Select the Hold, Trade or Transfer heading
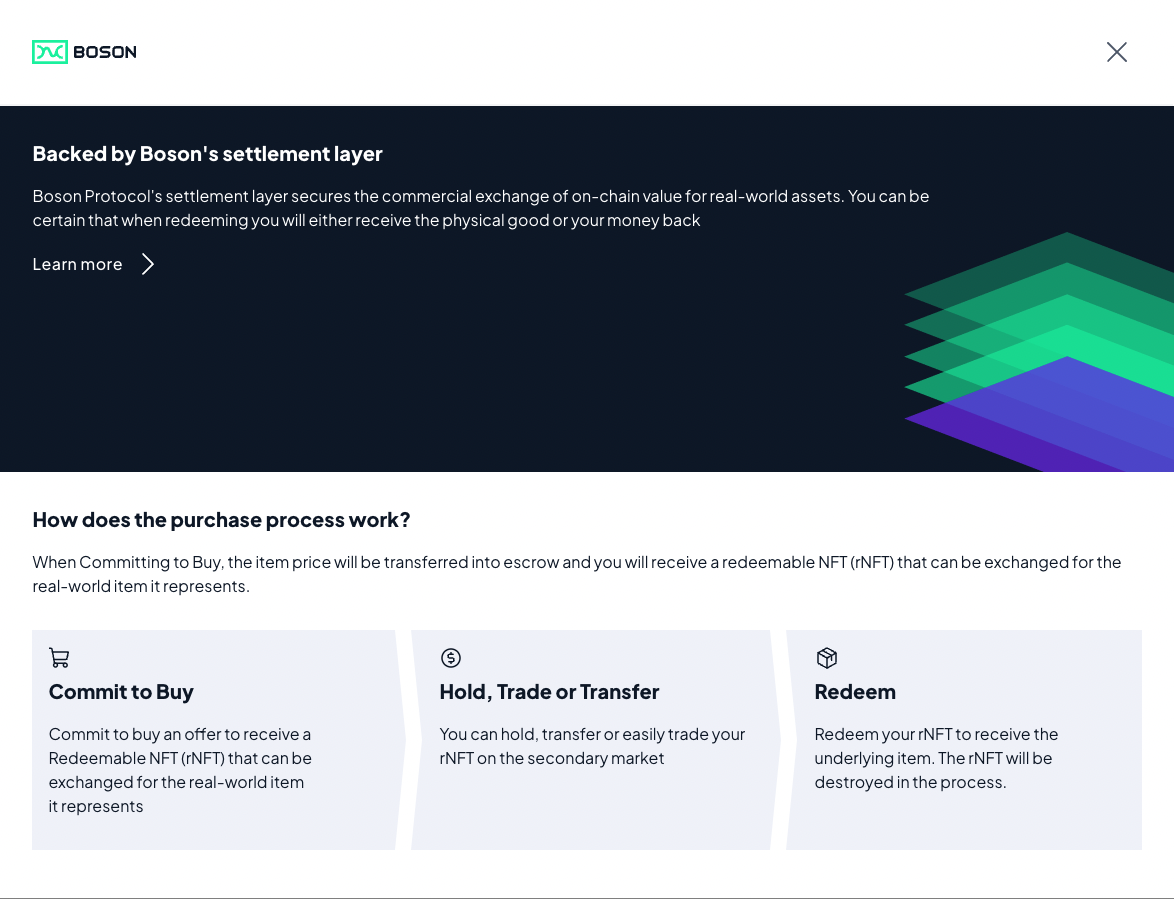This screenshot has height=899, width=1174. click(549, 692)
